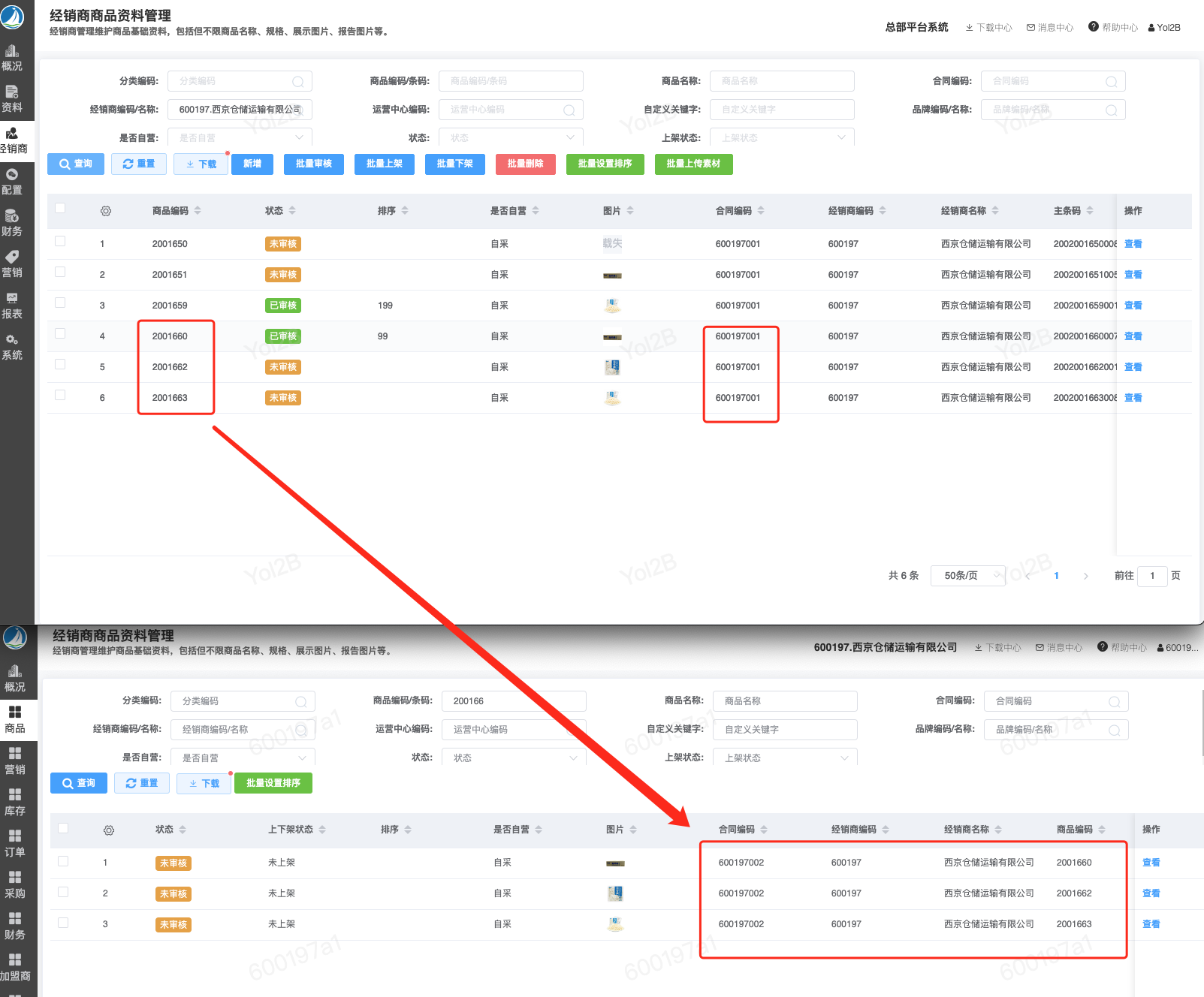This screenshot has width=1204, height=997.
Task: Select 经销商 in the top window sidebar
Action: [x=13, y=140]
